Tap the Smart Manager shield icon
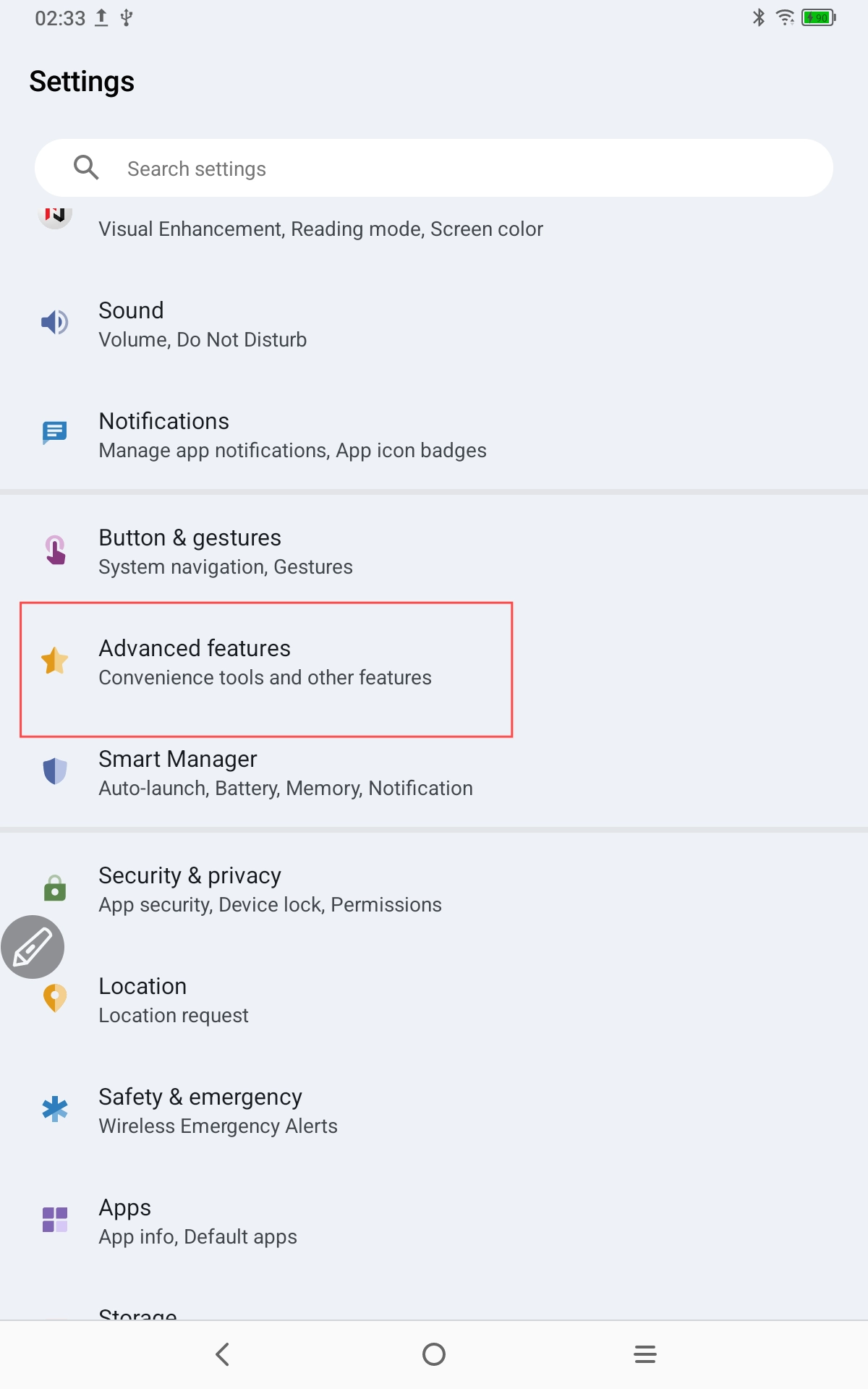Image resolution: width=868 pixels, height=1389 pixels. (55, 771)
